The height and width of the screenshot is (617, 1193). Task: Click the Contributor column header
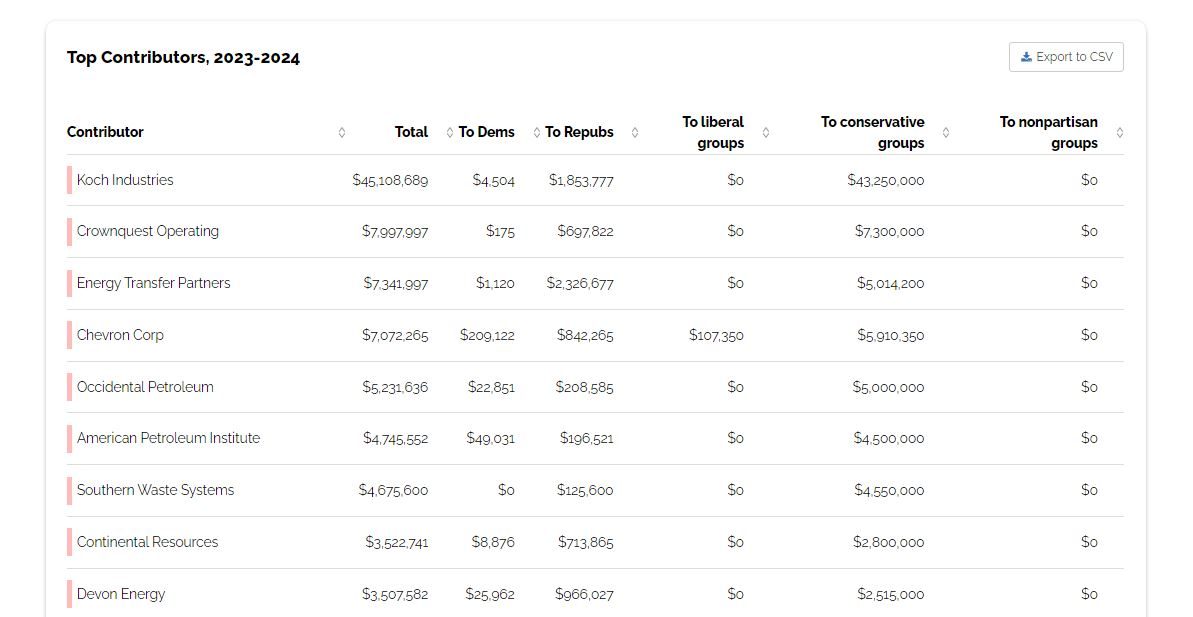105,132
